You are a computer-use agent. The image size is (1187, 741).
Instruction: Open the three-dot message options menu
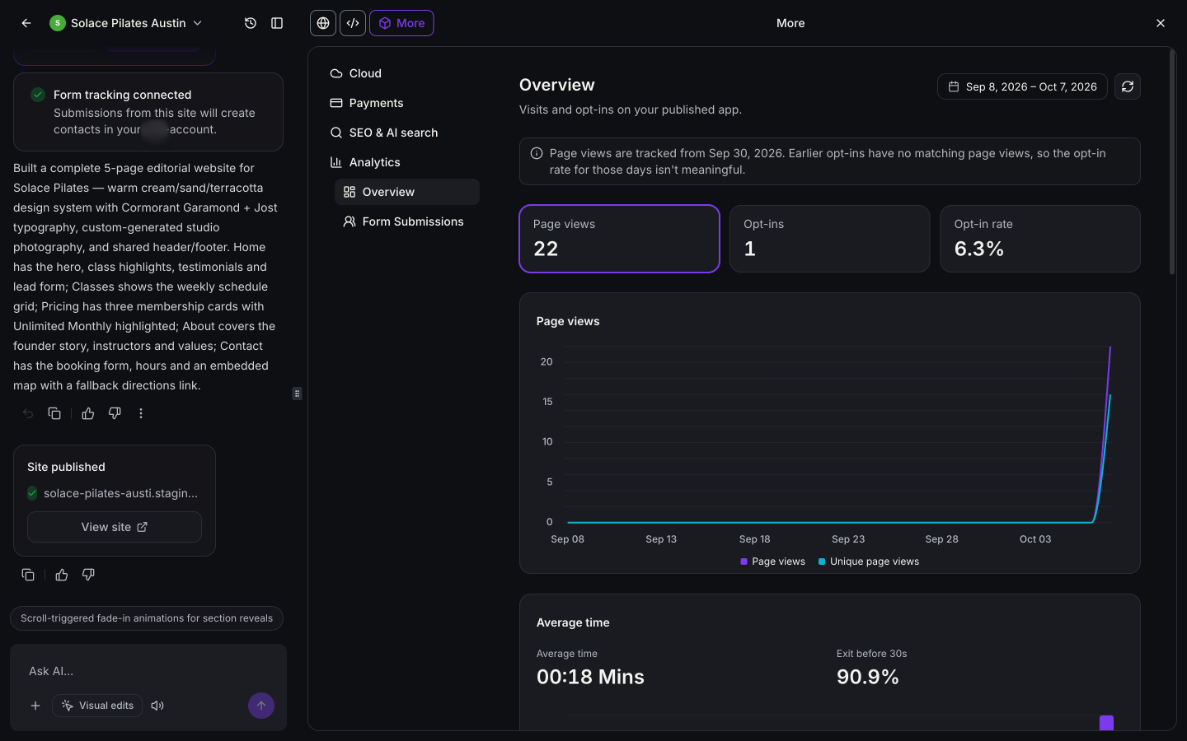point(141,413)
